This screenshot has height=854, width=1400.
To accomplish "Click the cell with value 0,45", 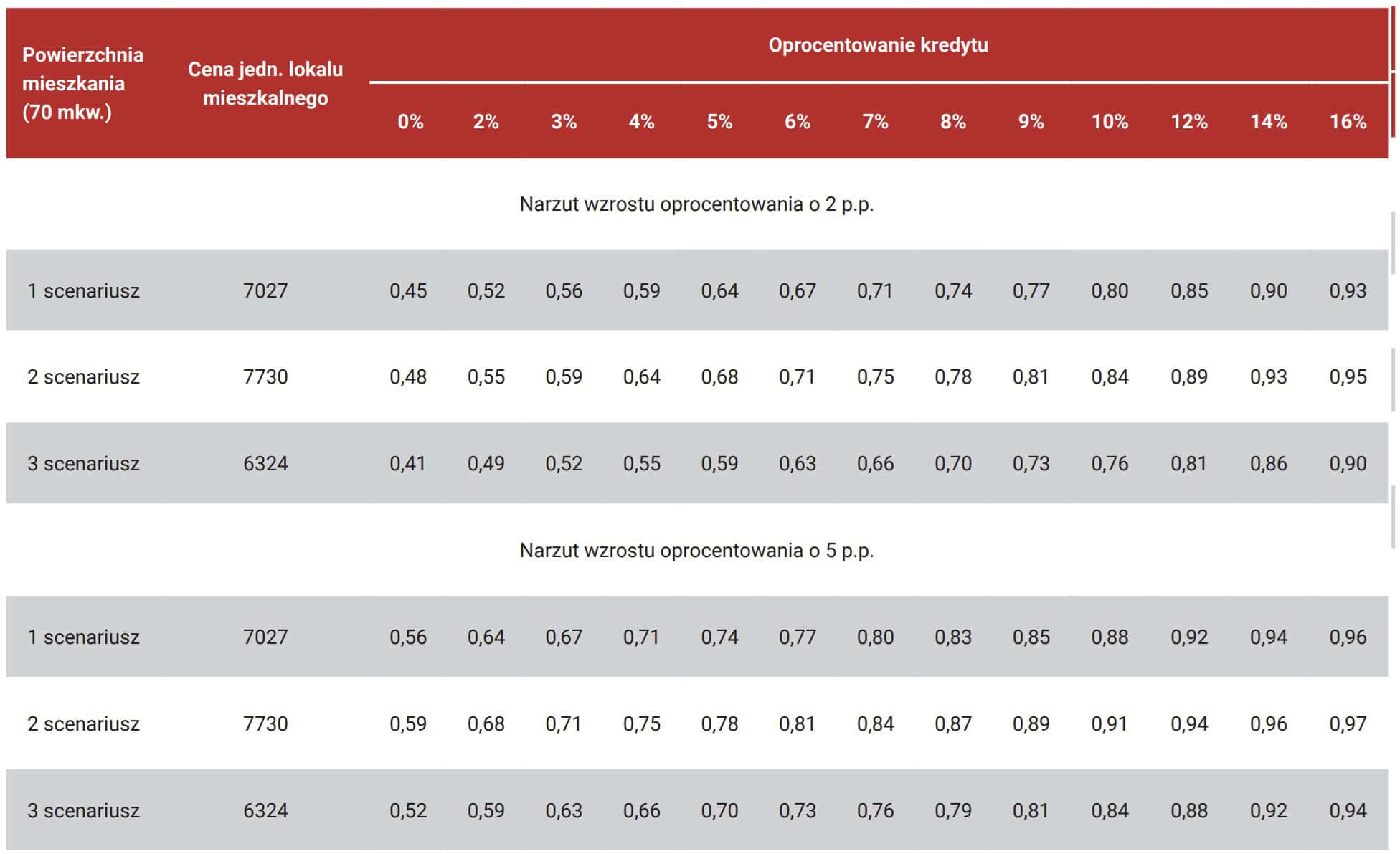I will coord(408,291).
